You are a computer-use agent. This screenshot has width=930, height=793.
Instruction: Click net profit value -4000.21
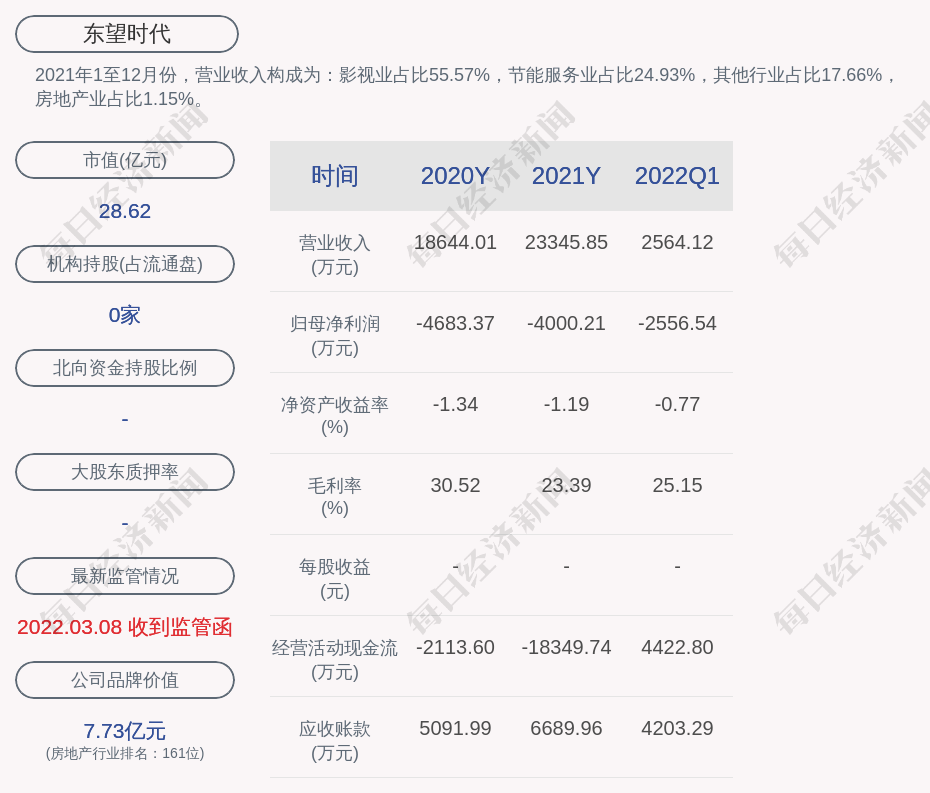[566, 323]
